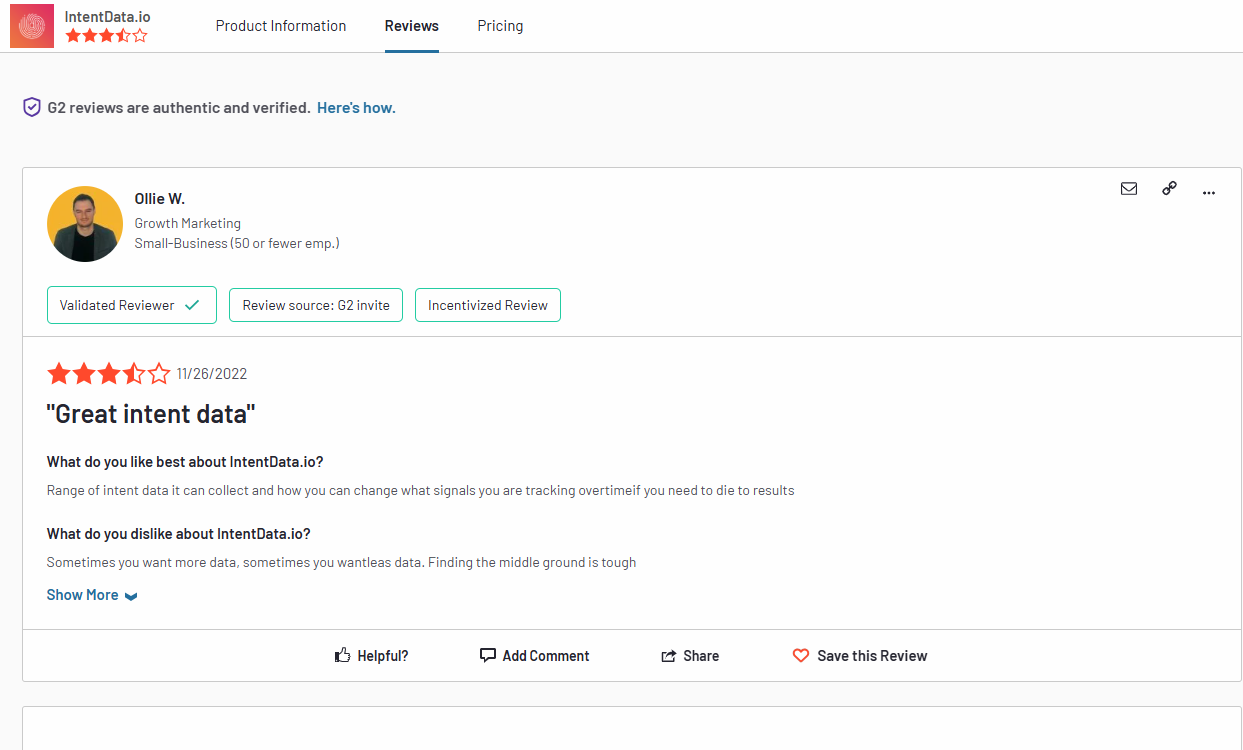Open reviewer name Ollie W.
Viewport: 1243px width, 750px height.
click(x=160, y=199)
